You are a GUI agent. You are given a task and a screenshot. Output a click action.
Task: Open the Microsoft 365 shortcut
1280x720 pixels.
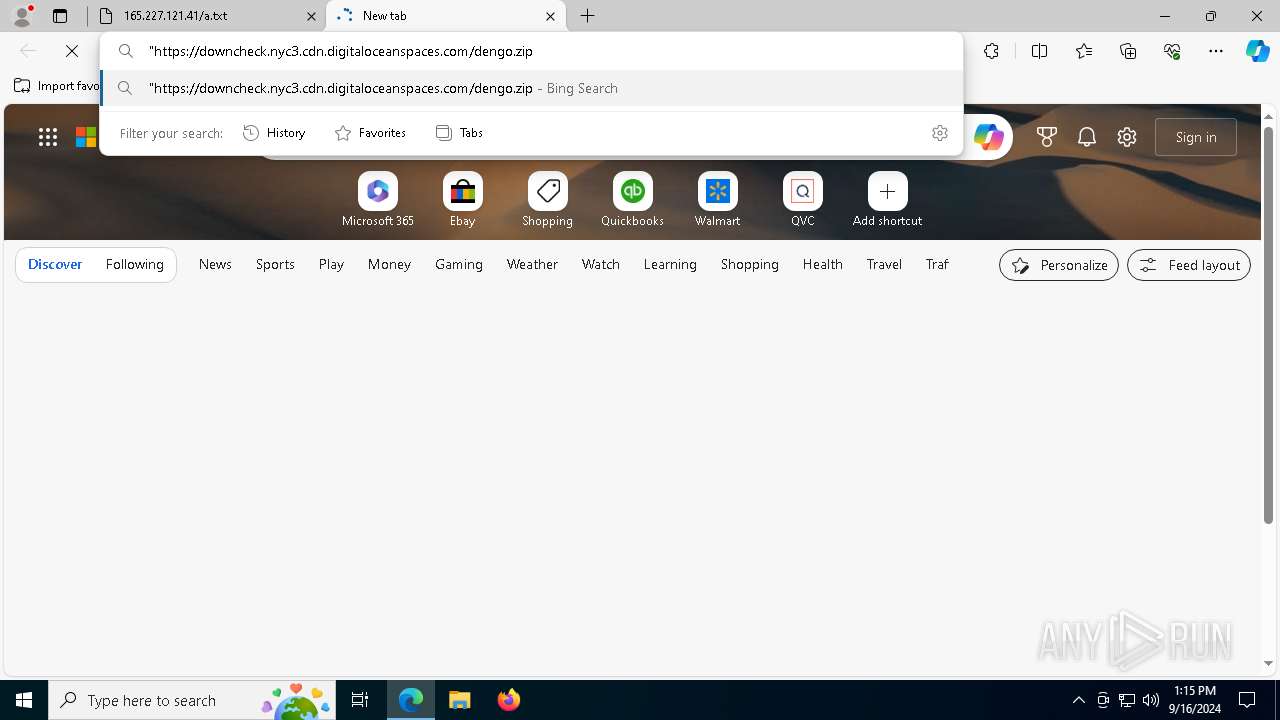[378, 199]
